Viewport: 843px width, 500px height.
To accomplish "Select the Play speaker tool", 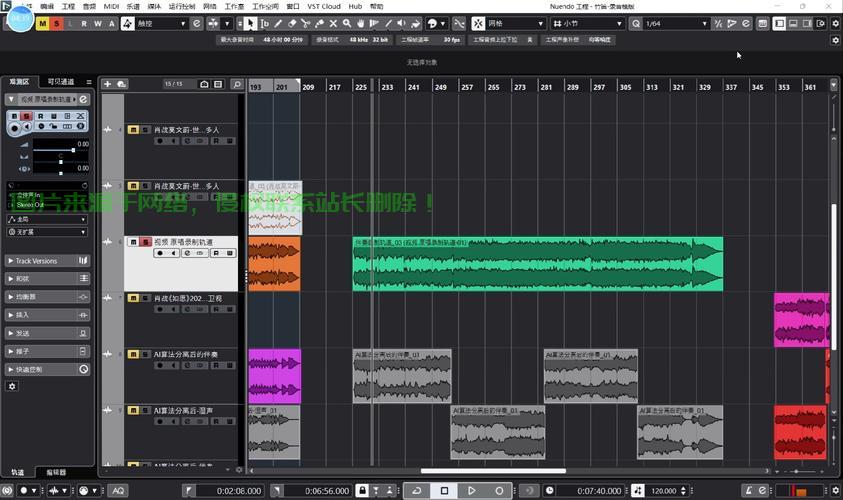I will pyautogui.click(x=402, y=24).
